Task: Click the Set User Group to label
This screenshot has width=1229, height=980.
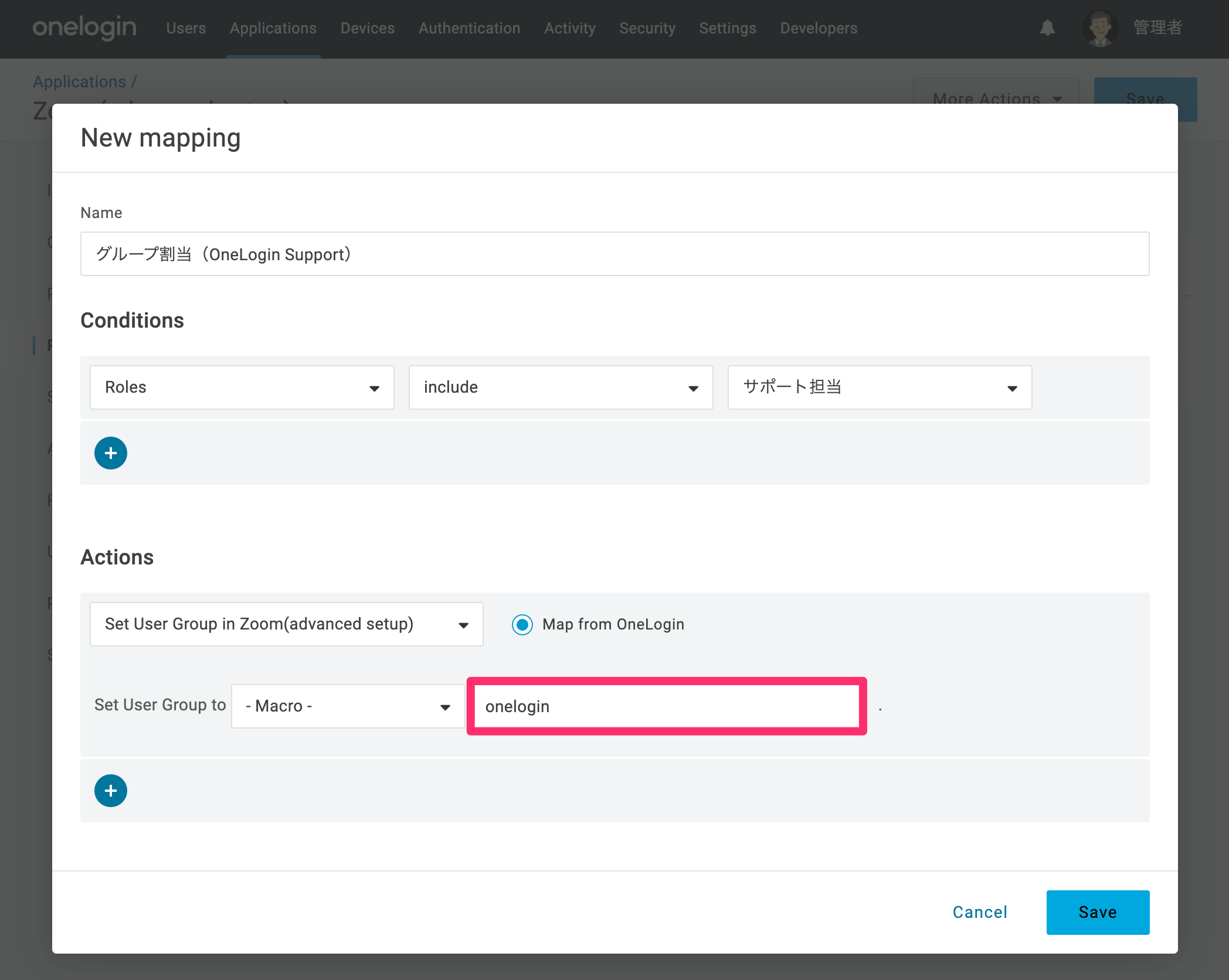Action: point(160,705)
